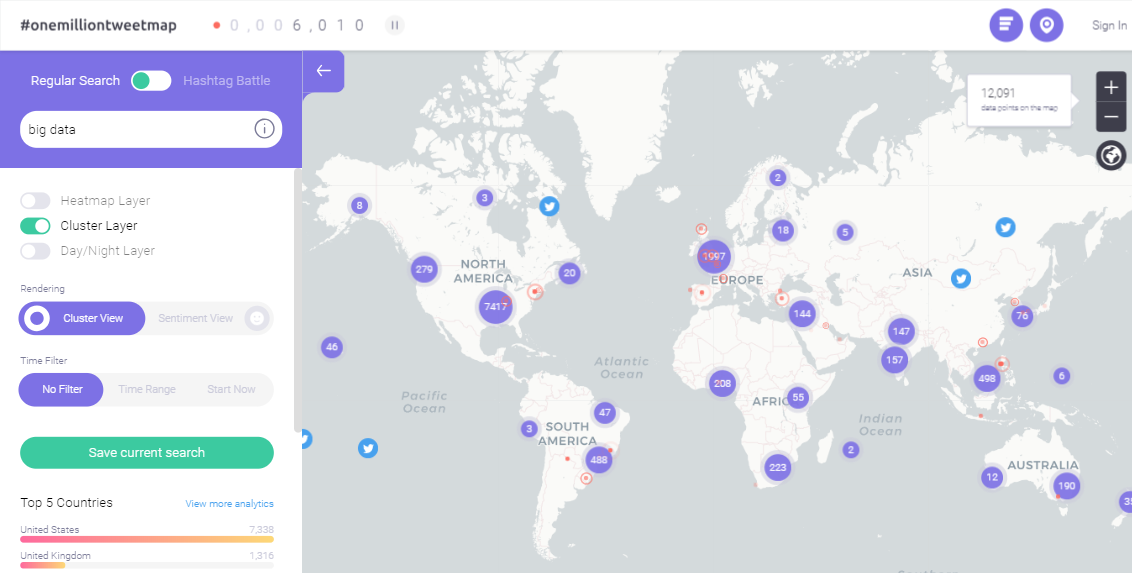1132x573 pixels.
Task: Click the big data search field
Action: (x=135, y=129)
